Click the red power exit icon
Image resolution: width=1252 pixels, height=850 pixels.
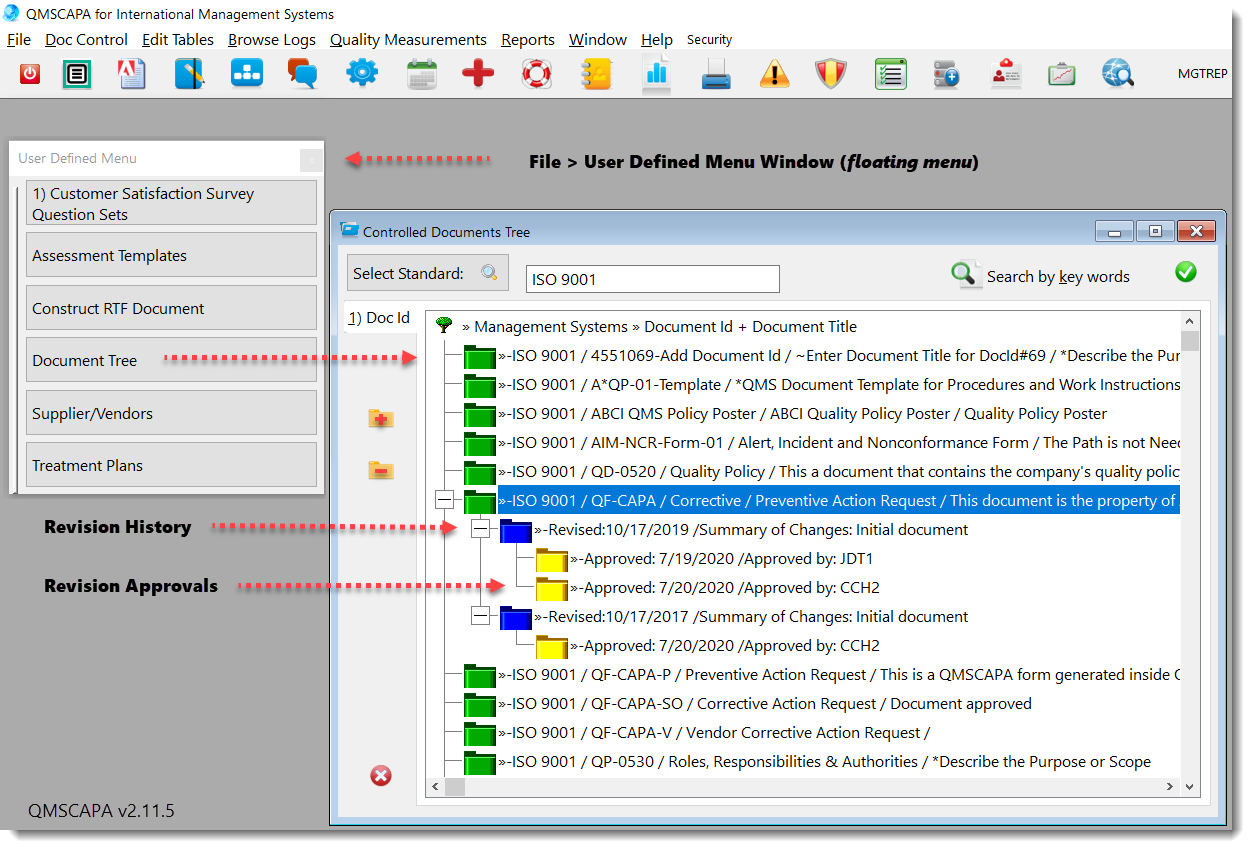29,72
